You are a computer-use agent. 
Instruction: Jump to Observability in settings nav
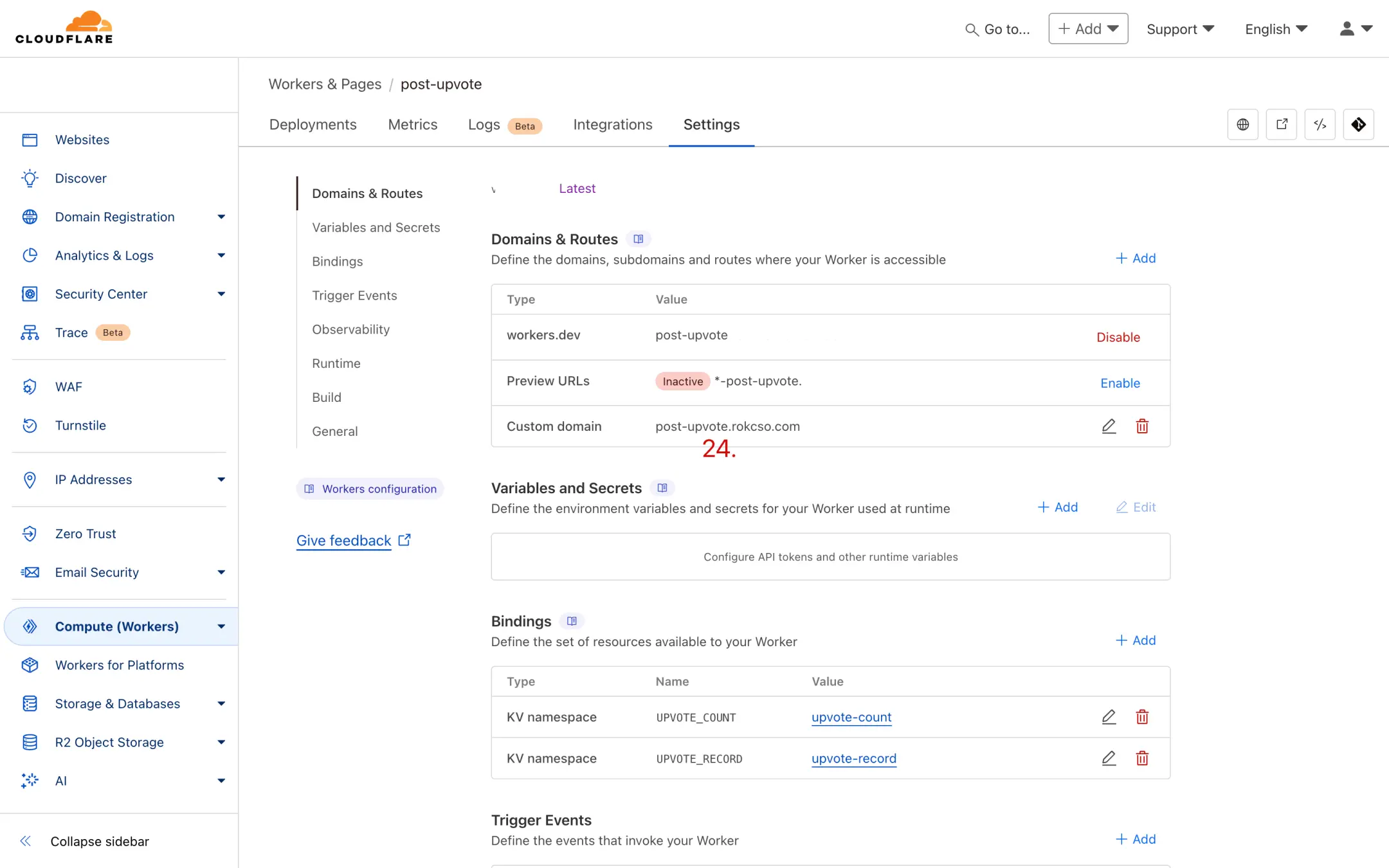[350, 330]
